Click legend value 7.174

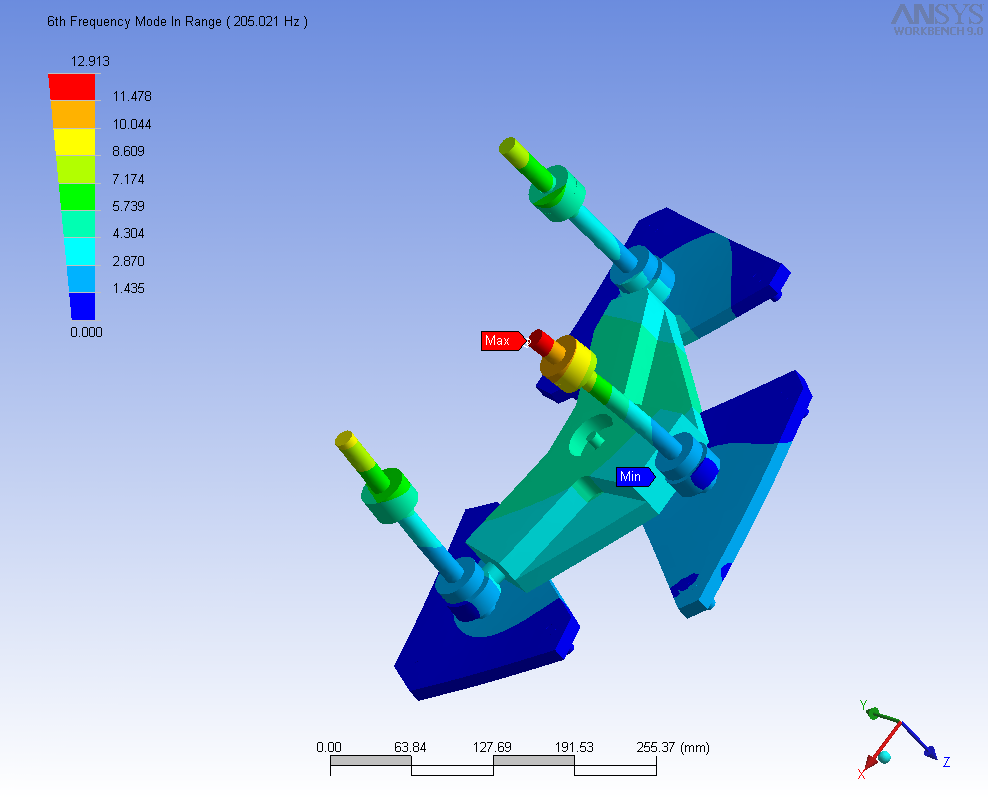pos(129,179)
